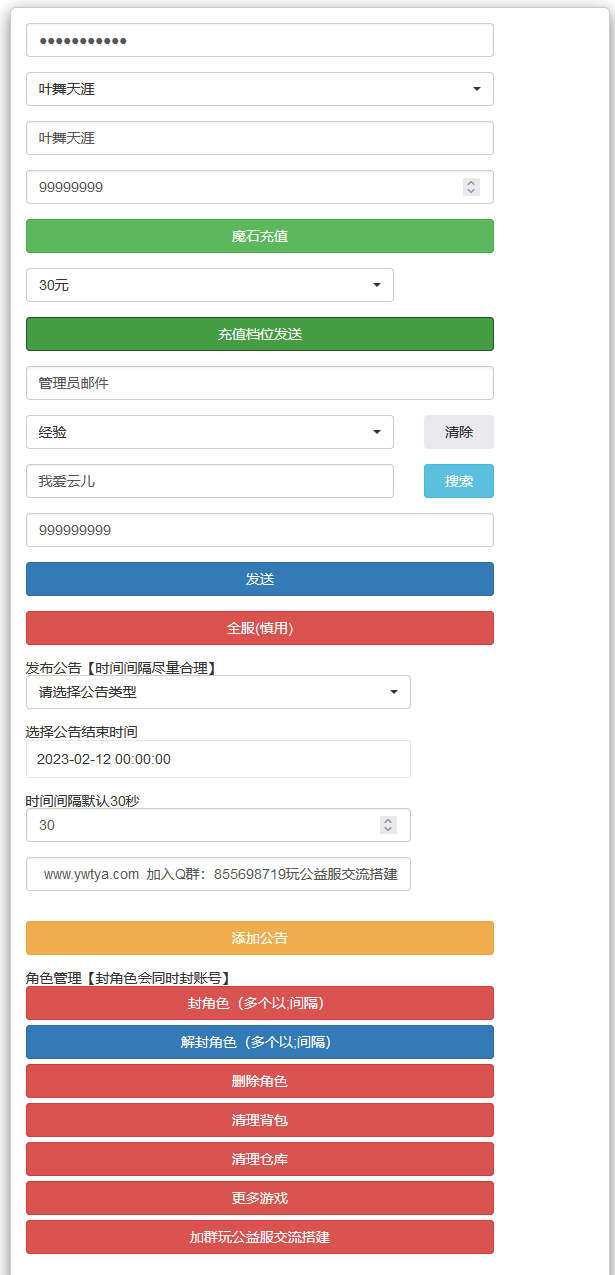Click the 封角色 (多个以;间隔) button
615x1275 pixels.
click(x=259, y=1003)
